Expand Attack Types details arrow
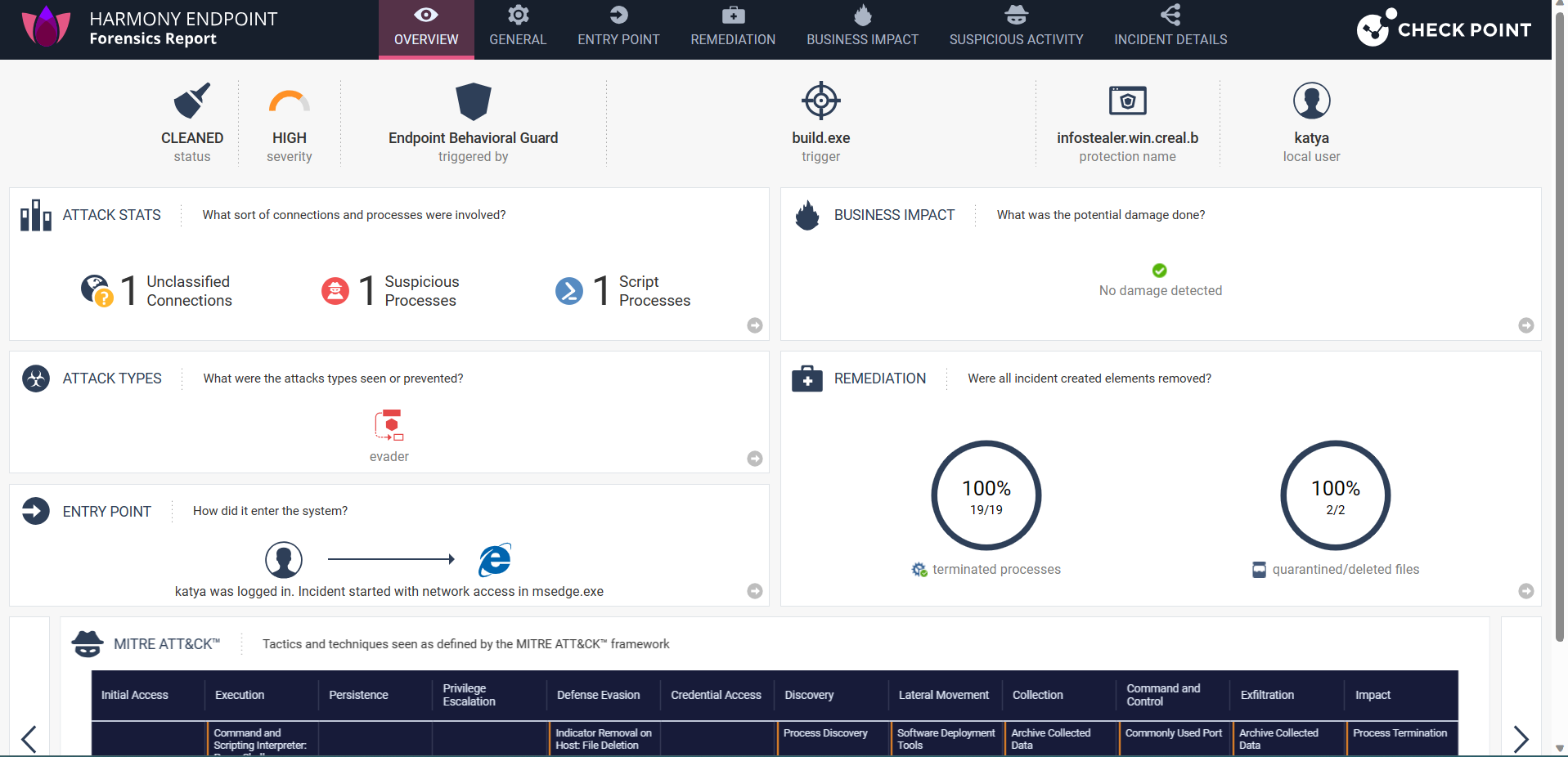The width and height of the screenshot is (1568, 757). click(x=755, y=459)
